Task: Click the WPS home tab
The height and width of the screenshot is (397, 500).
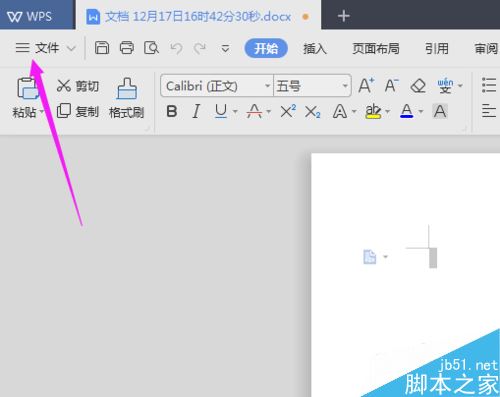Action: (37, 15)
